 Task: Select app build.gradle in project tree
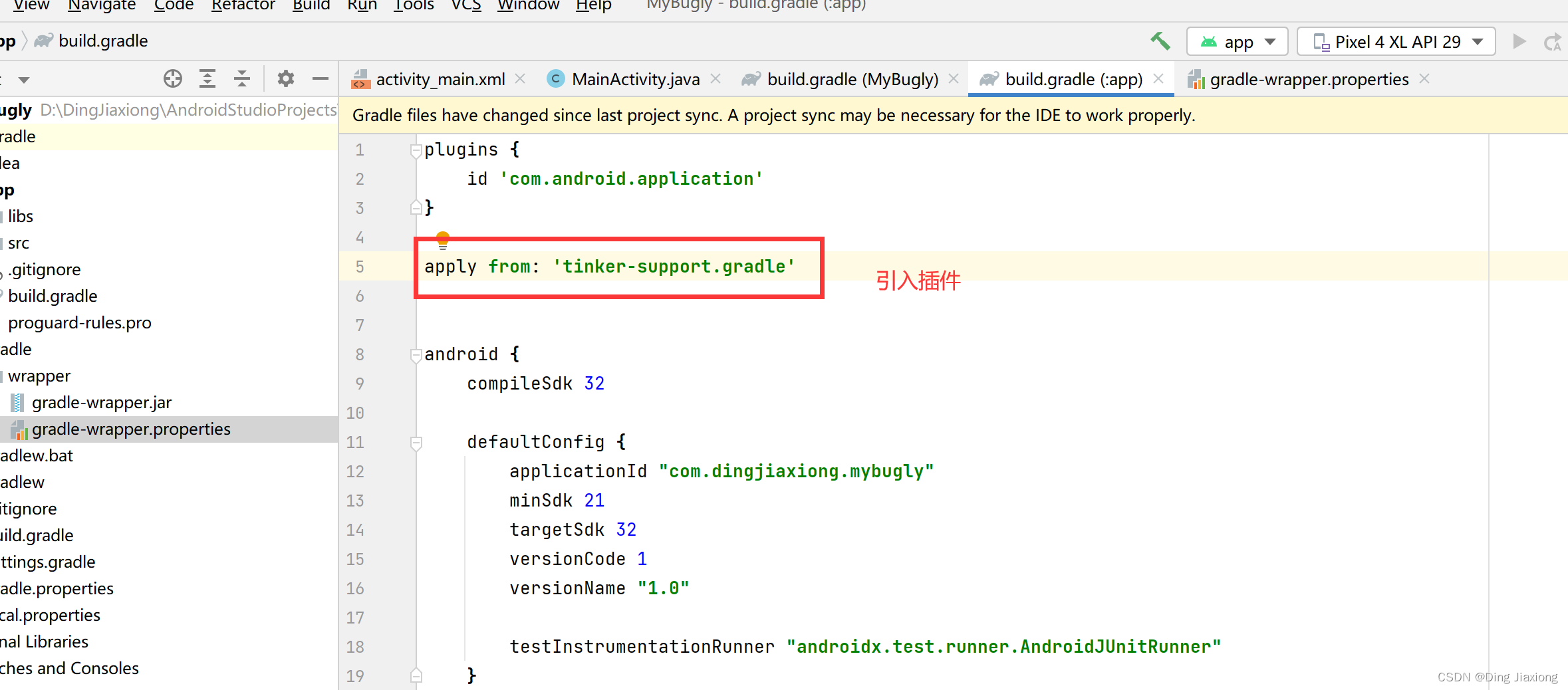tap(53, 296)
